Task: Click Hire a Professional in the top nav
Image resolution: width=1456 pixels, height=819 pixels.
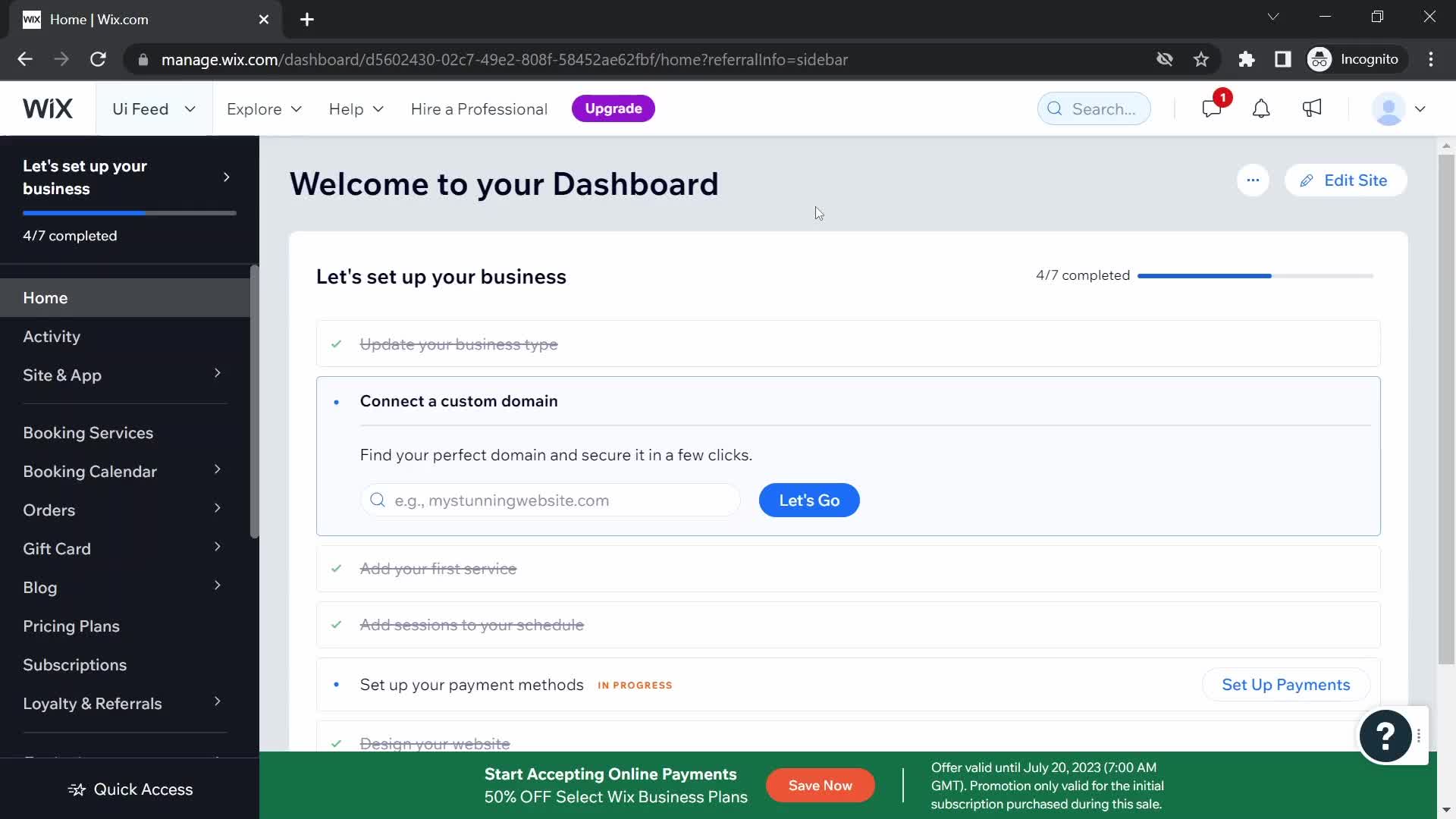Action: click(x=479, y=109)
